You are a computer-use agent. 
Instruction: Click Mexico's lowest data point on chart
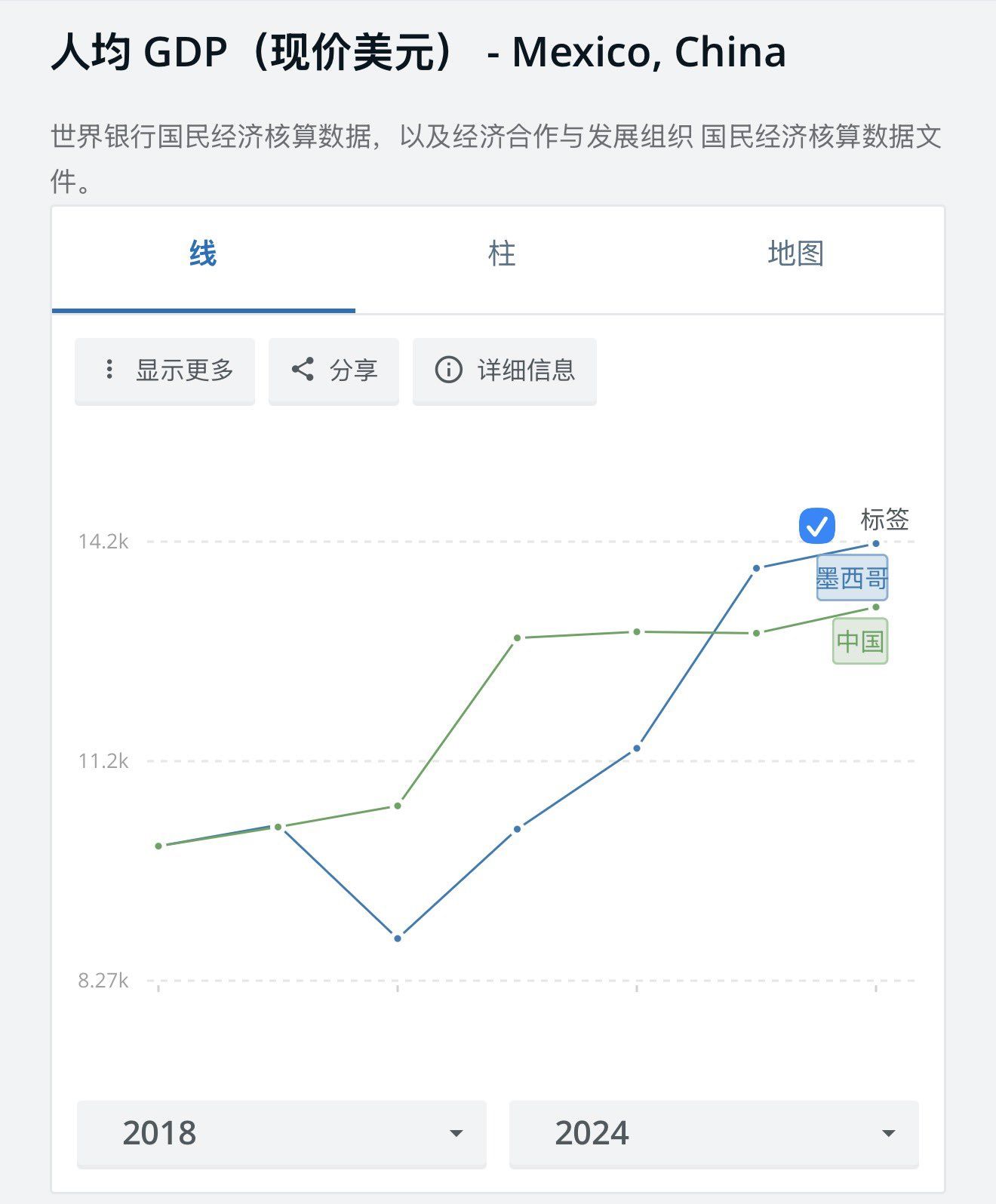pos(398,938)
